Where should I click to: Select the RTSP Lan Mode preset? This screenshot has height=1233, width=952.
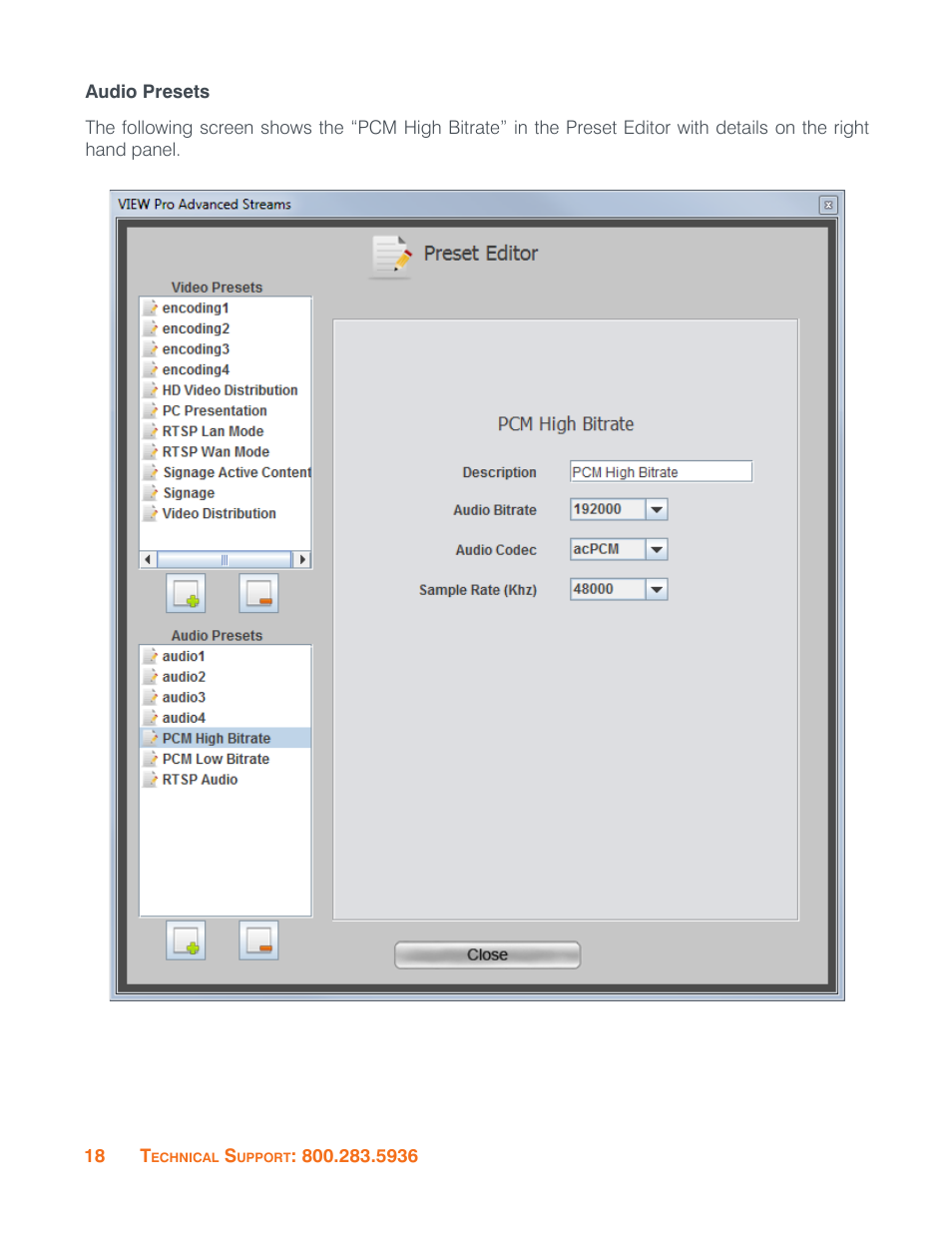point(213,430)
